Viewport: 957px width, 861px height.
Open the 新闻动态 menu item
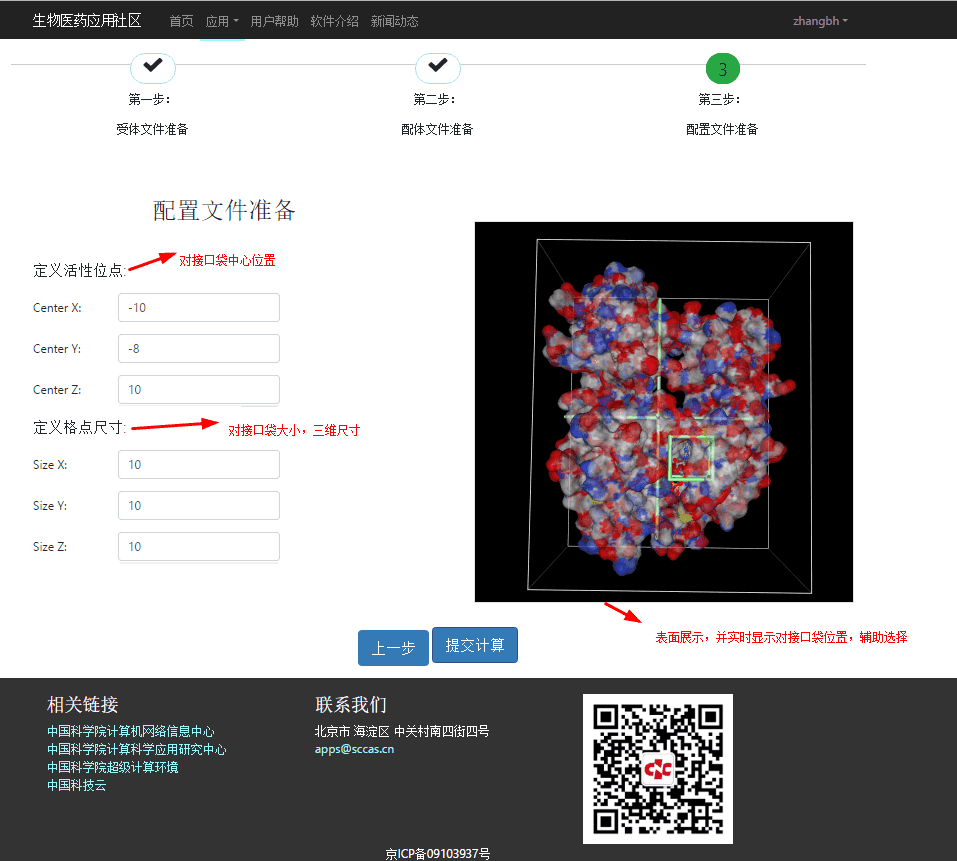394,21
